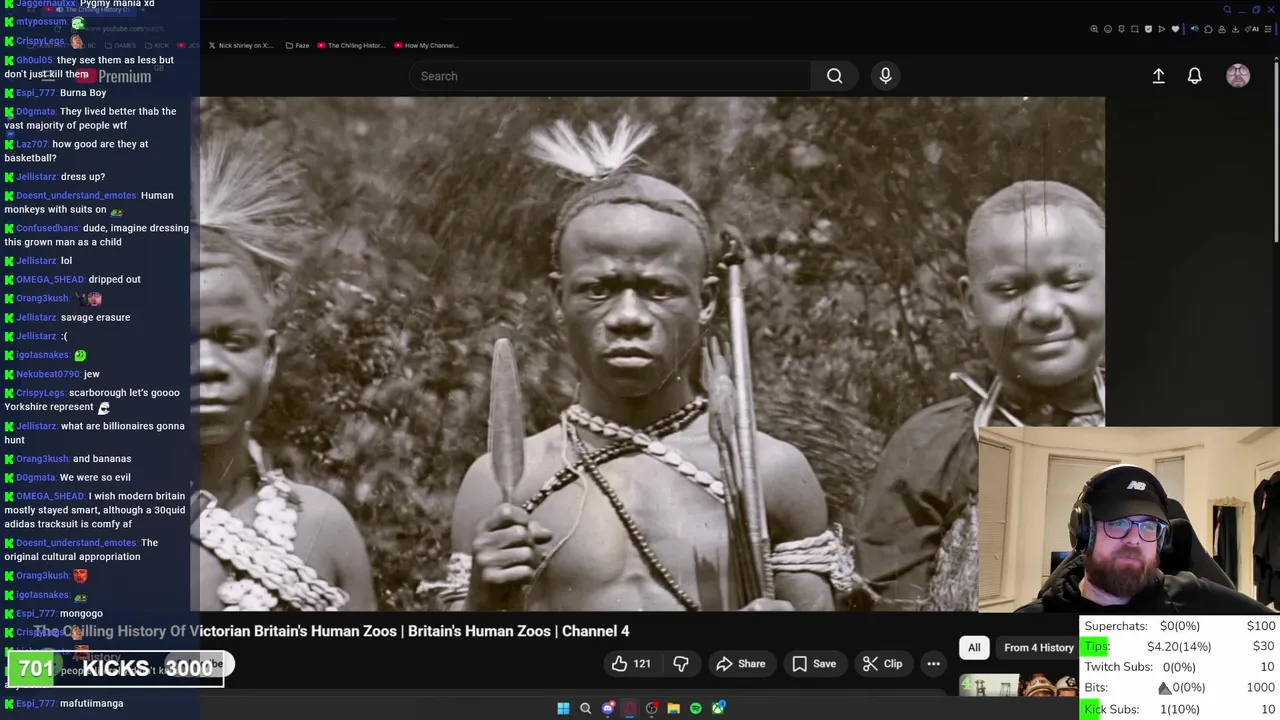1280x720 pixels.
Task: Open more actions three-dot menu
Action: tap(933, 664)
